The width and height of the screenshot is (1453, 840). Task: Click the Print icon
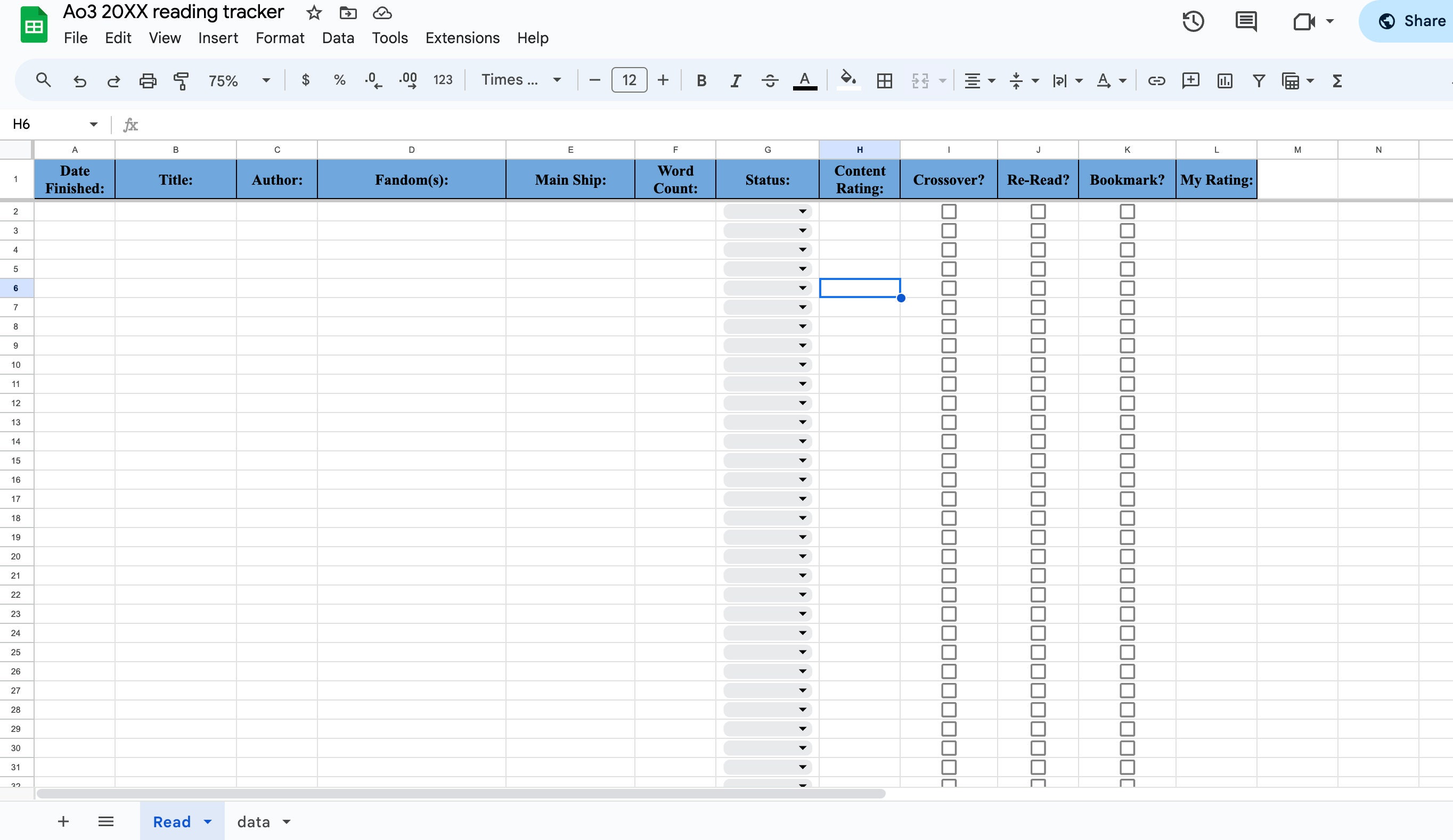pos(148,80)
